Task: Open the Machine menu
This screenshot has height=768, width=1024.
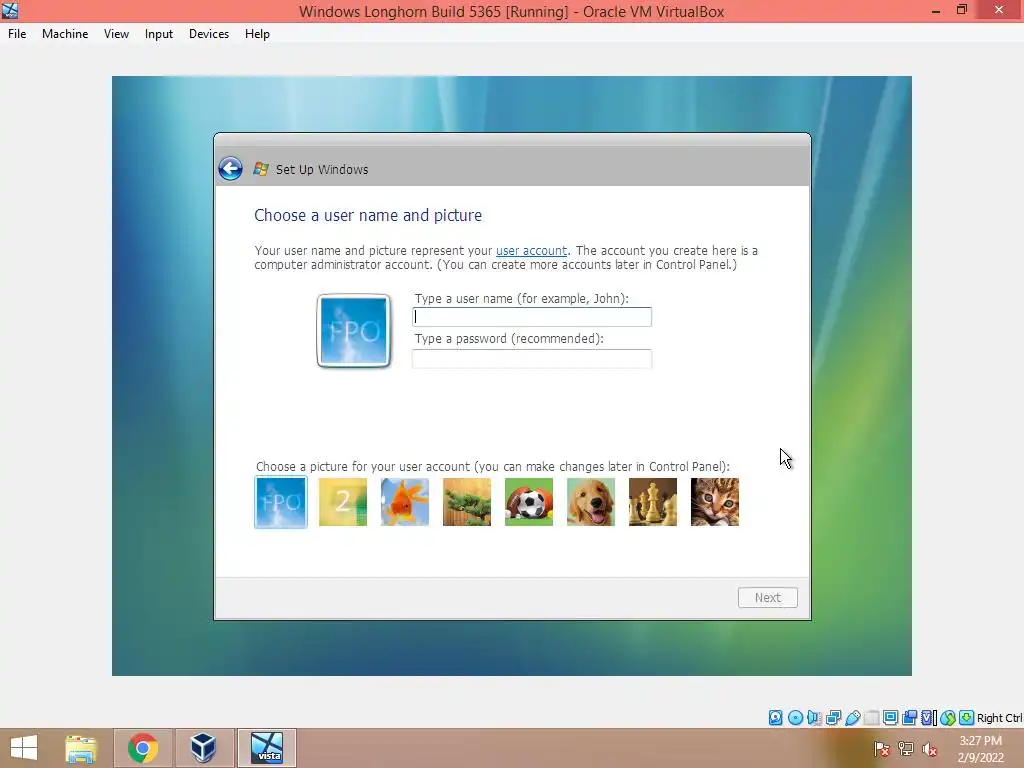Action: point(65,34)
